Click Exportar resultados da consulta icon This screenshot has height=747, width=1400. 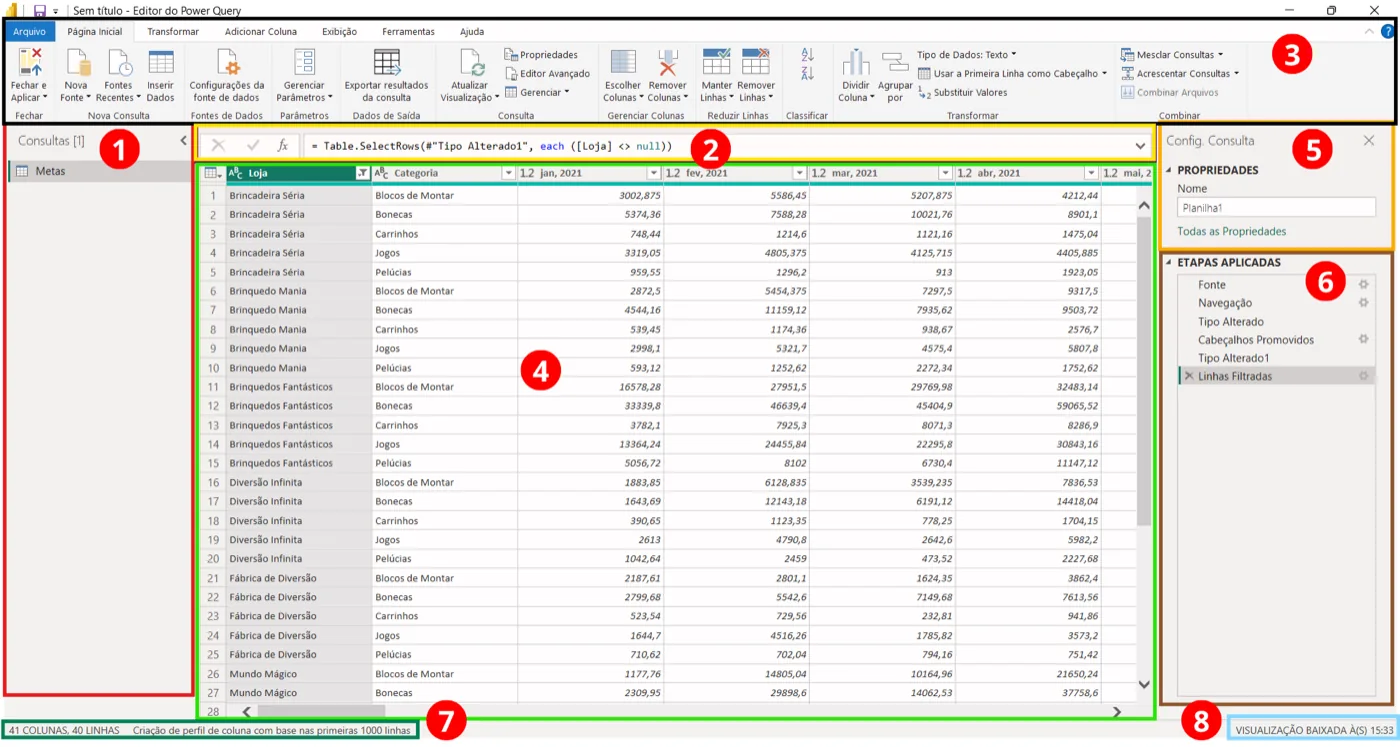tap(386, 62)
